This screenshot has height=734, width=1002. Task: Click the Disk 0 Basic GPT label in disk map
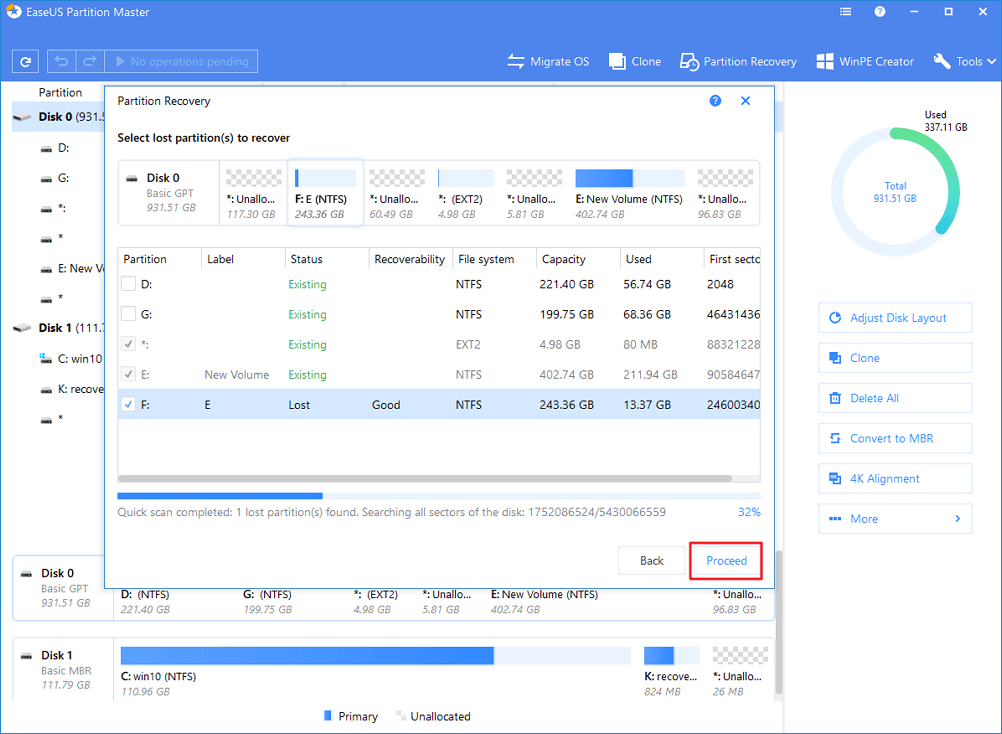click(63, 588)
